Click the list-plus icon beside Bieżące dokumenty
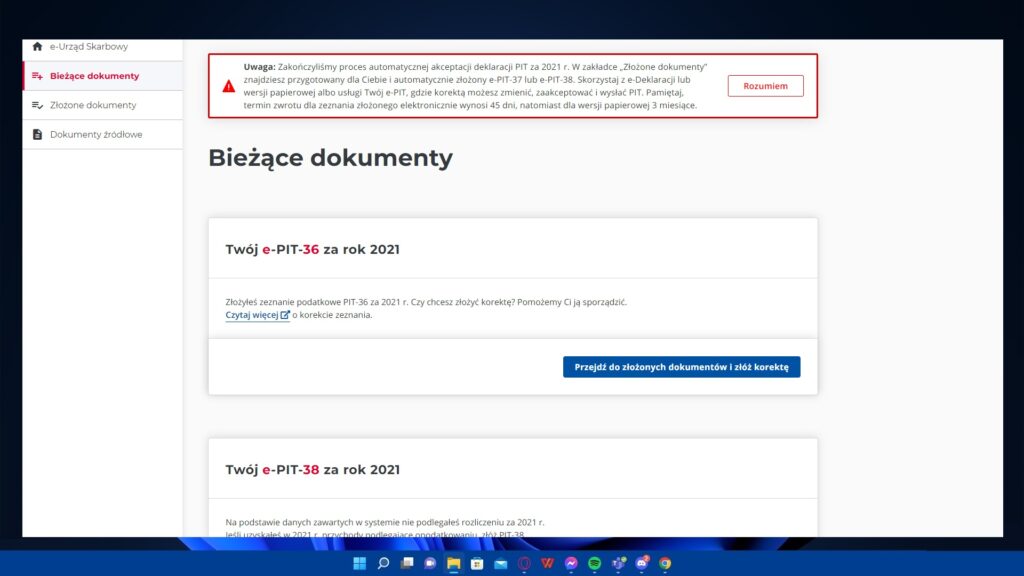Viewport: 1024px width, 576px height. pos(37,76)
